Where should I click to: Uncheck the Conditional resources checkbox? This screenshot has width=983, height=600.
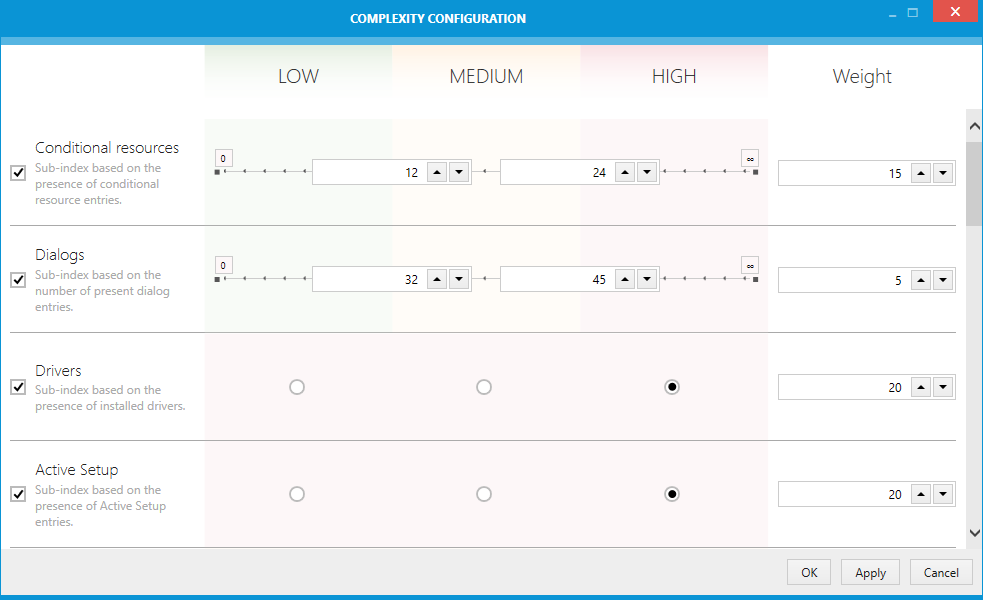tap(17, 172)
